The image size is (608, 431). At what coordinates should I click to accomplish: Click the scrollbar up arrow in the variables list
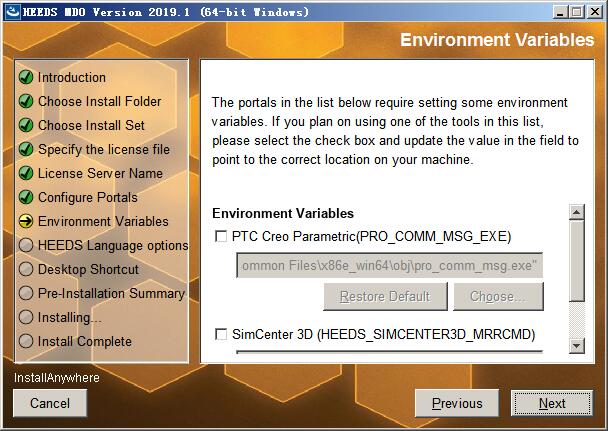pyautogui.click(x=577, y=212)
